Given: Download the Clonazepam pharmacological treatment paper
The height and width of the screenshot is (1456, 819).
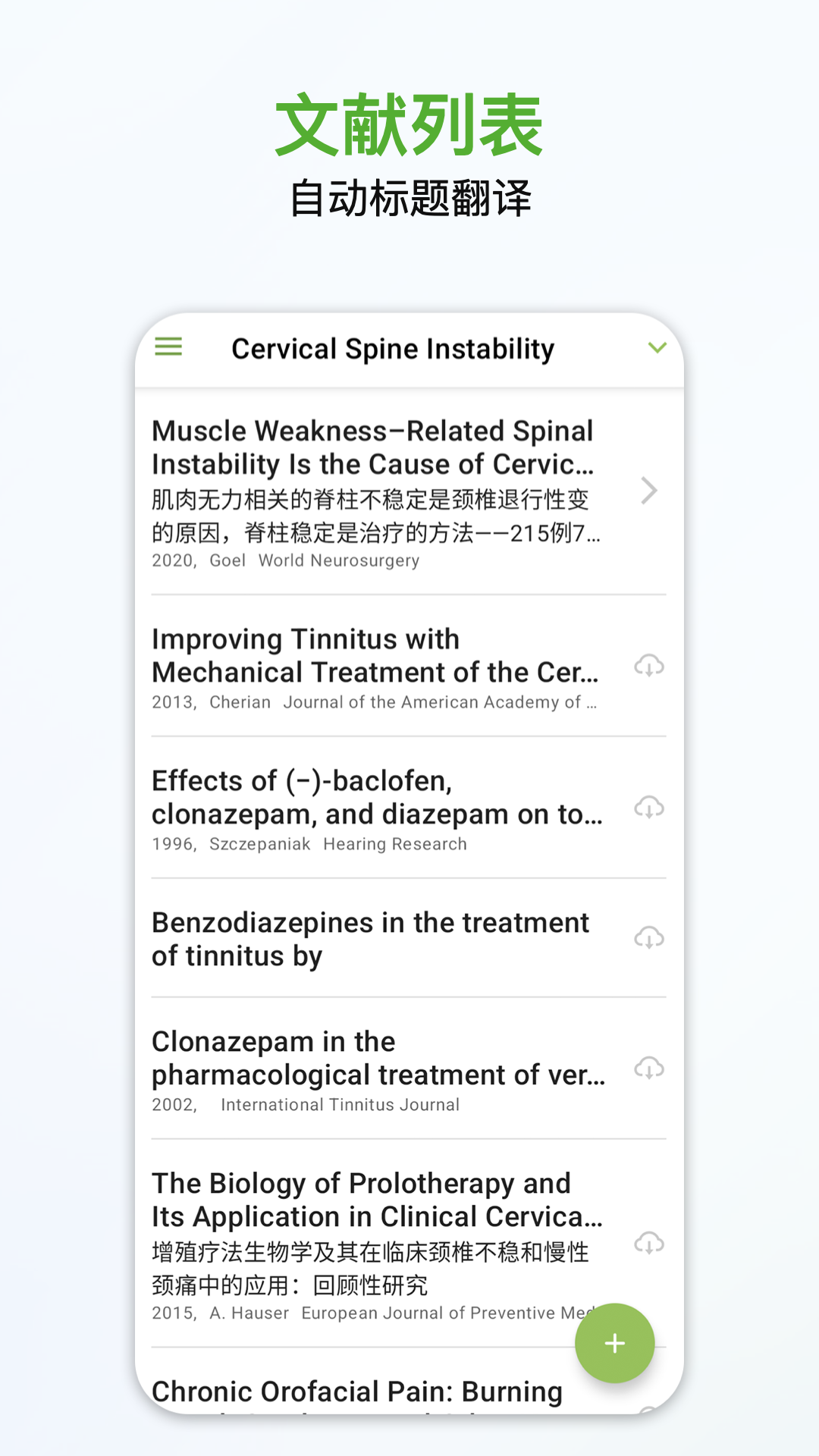Looking at the screenshot, I should (x=649, y=1068).
